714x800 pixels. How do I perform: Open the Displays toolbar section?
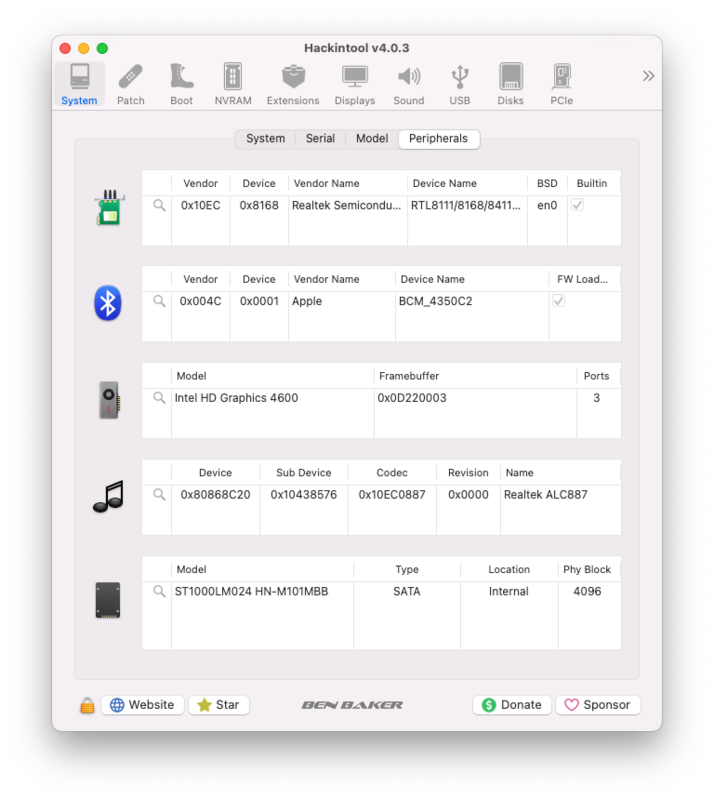pyautogui.click(x=355, y=85)
